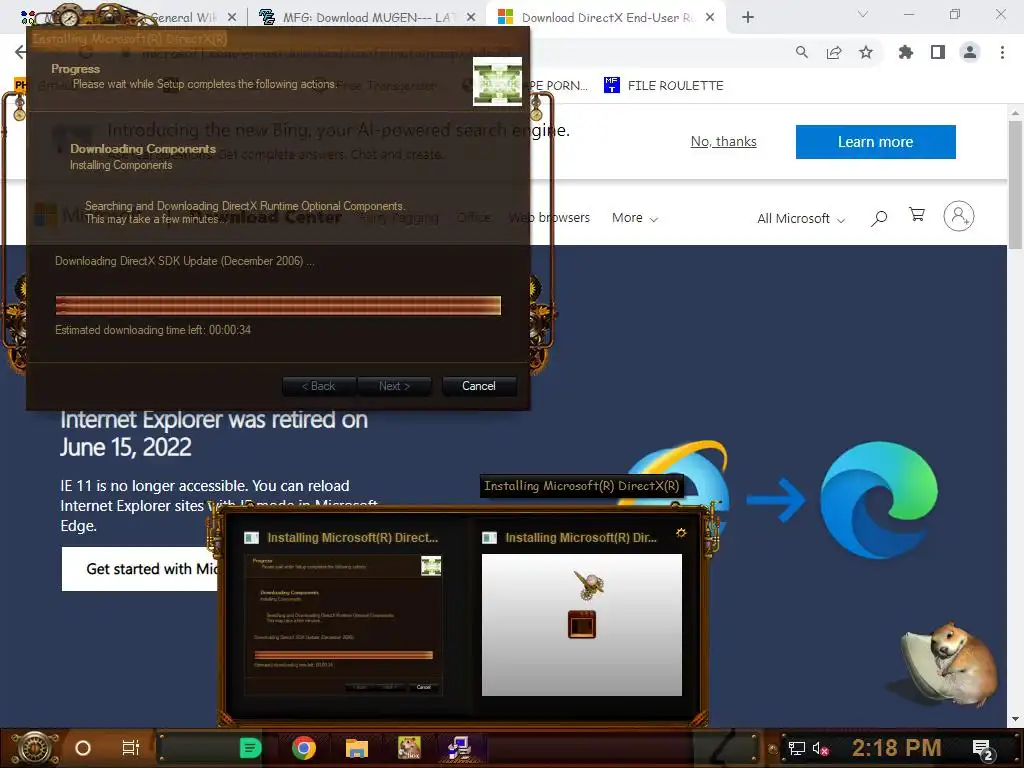Open FILE ROULETTE bookmark
The image size is (1024, 768).
coord(664,86)
